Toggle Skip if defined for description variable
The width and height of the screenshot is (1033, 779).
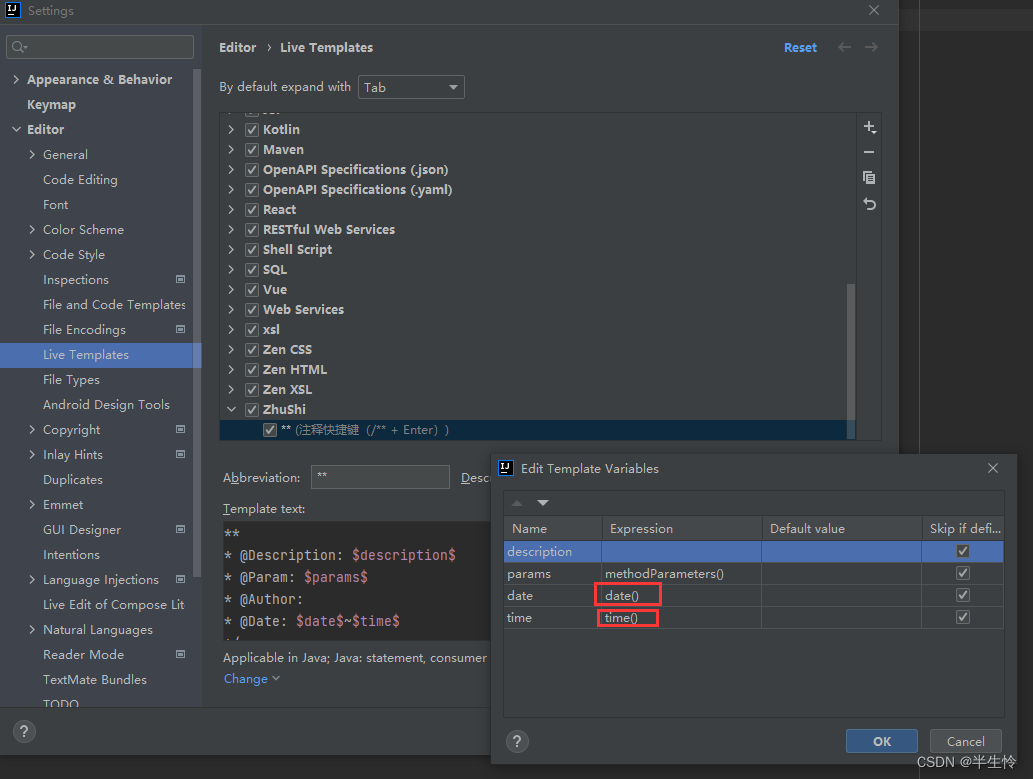tap(963, 551)
